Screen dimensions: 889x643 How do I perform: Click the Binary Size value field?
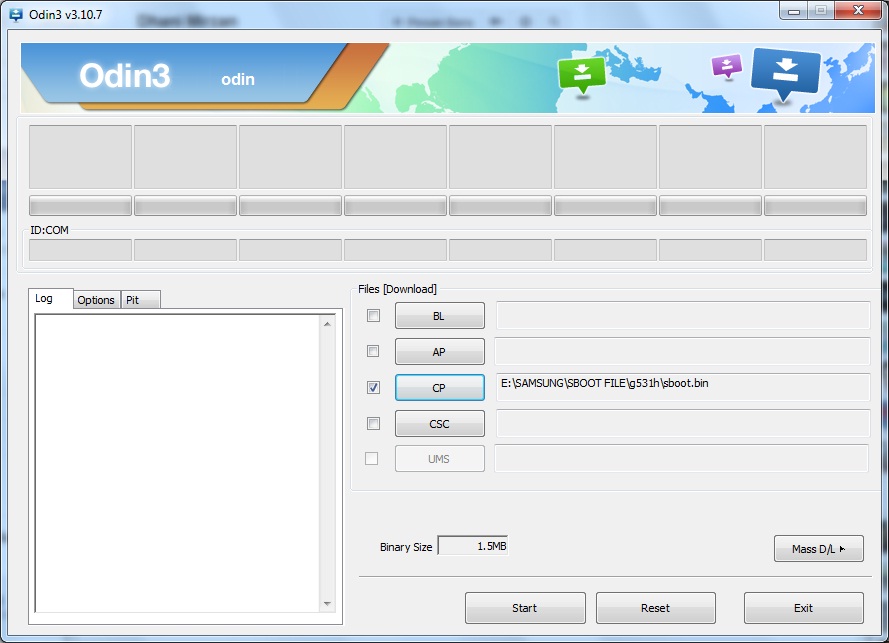[x=475, y=545]
